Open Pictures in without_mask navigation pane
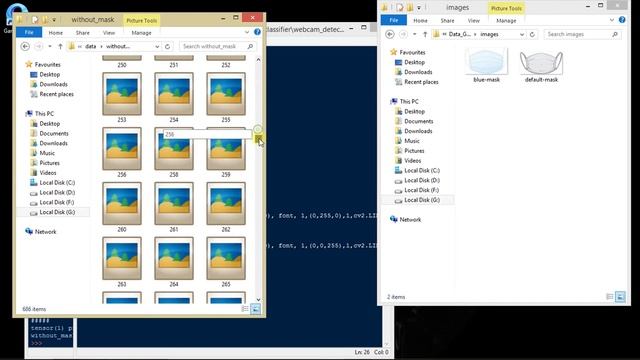Viewport: 640px width, 360px height. pos(49,162)
